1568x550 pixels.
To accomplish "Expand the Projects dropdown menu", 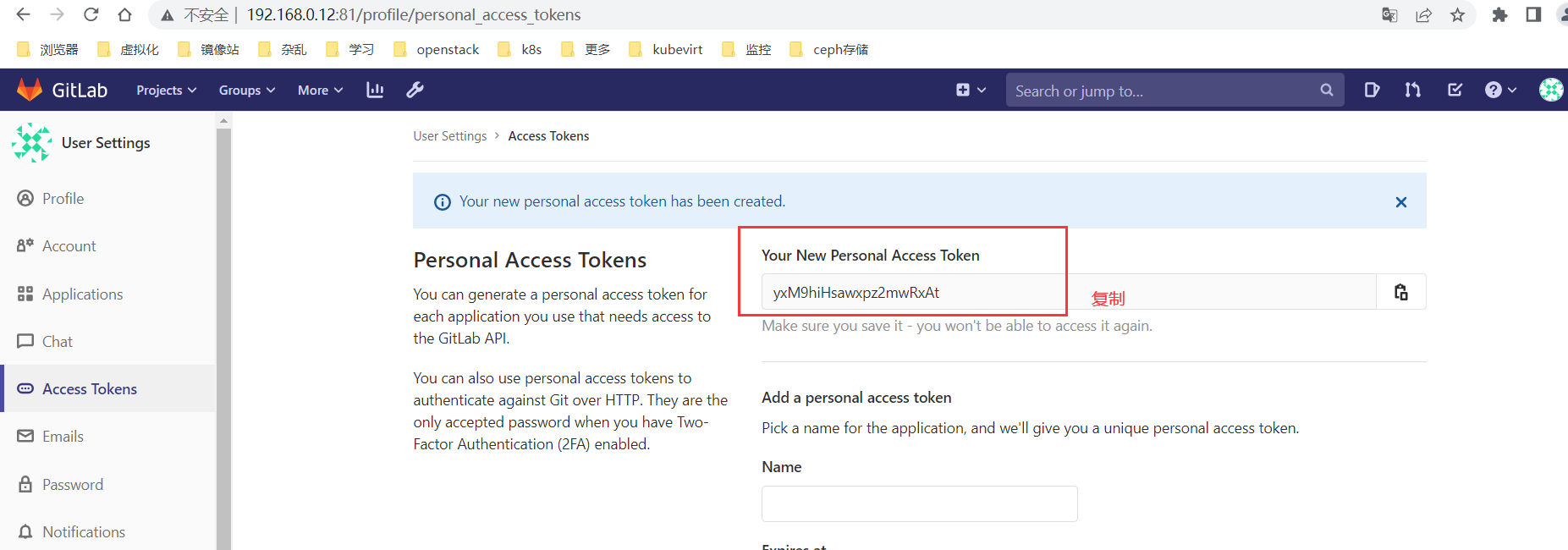I will [x=166, y=91].
